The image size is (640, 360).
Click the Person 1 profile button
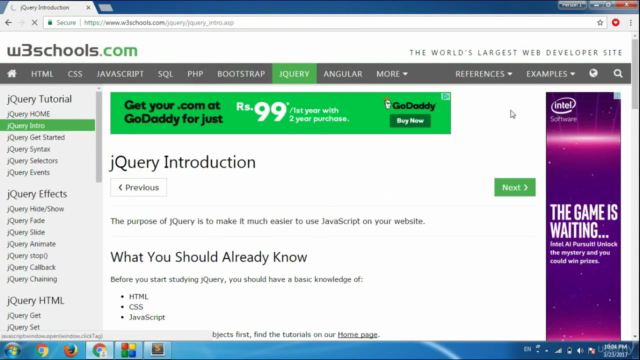tap(572, 5)
